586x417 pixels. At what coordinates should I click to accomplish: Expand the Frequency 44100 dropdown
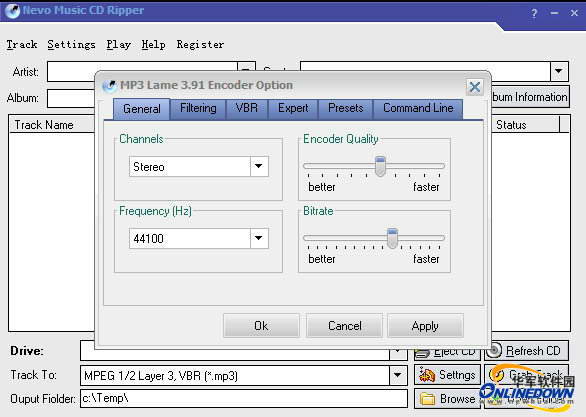coord(259,238)
